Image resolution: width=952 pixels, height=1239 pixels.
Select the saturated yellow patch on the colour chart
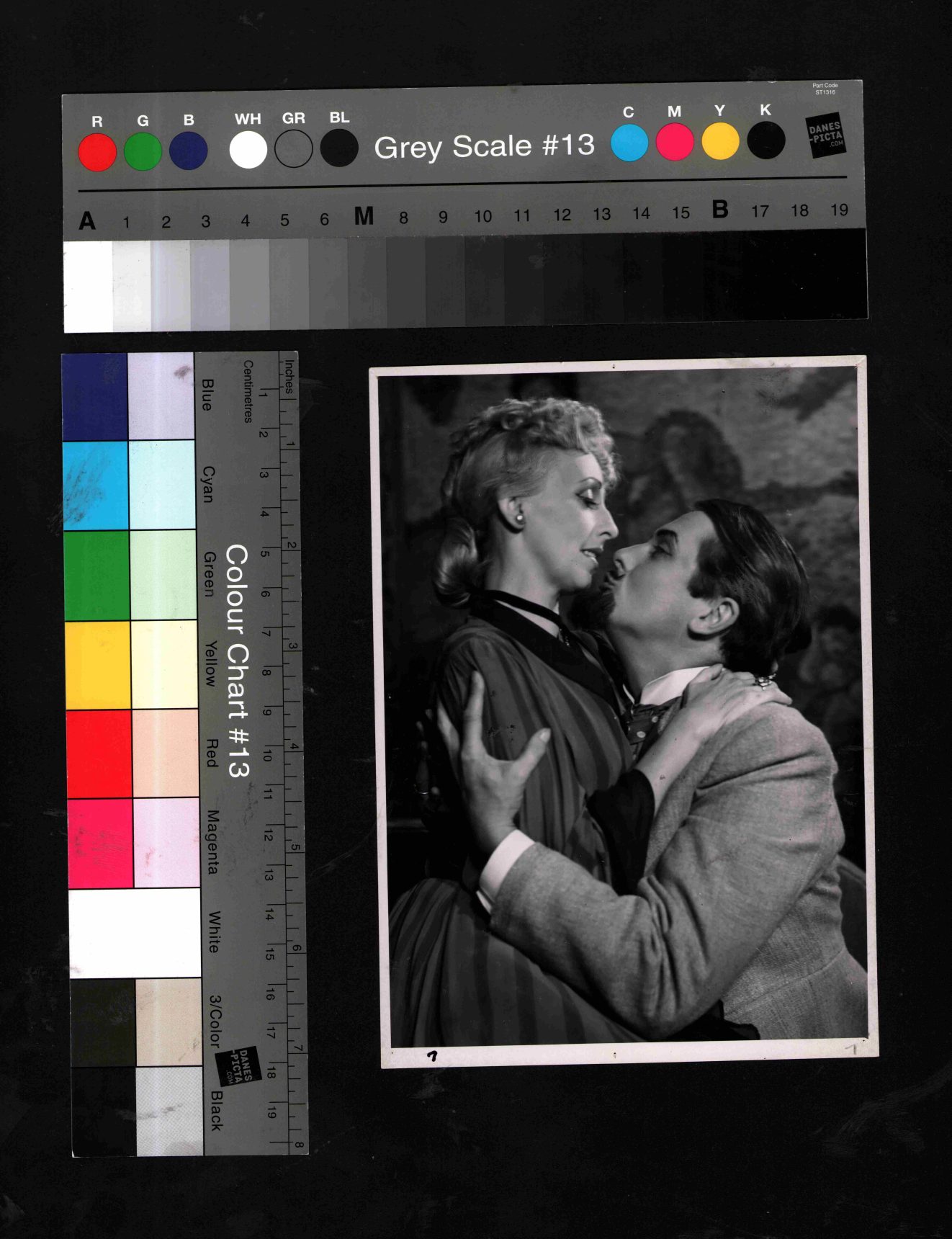tap(98, 665)
